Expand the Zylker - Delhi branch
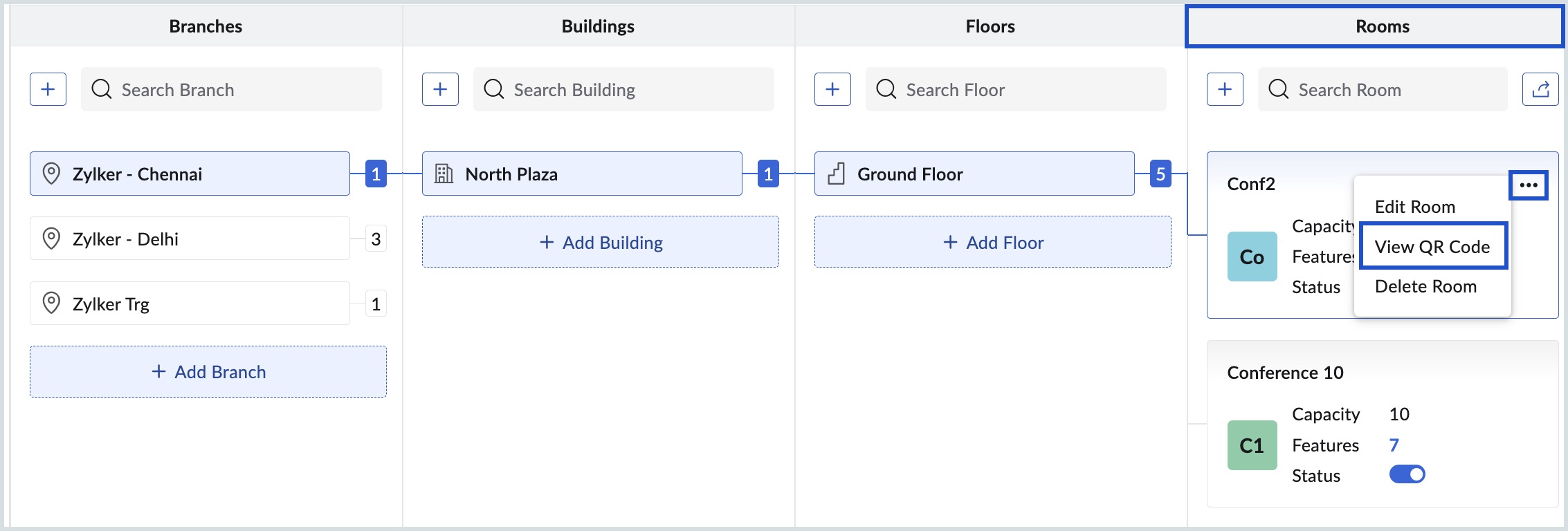 tap(190, 239)
